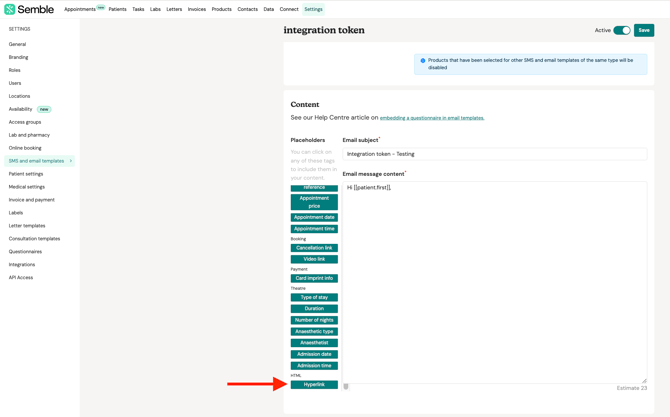670x417 pixels.
Task: Open Invoice and payment settings
Action: (32, 200)
